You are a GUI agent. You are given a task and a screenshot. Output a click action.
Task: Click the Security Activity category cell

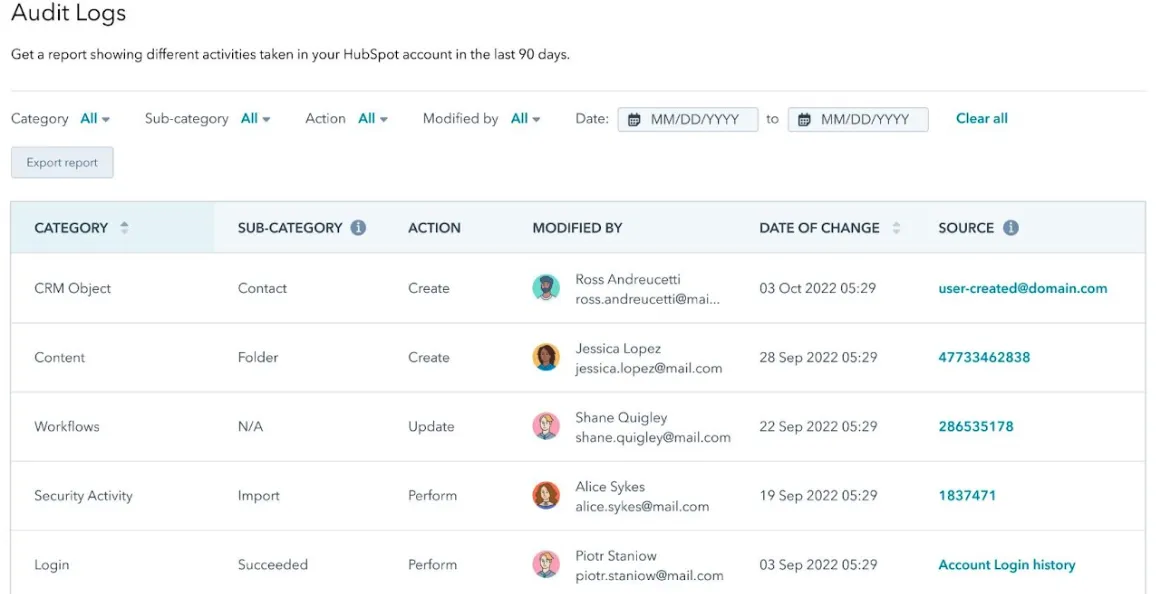click(83, 496)
